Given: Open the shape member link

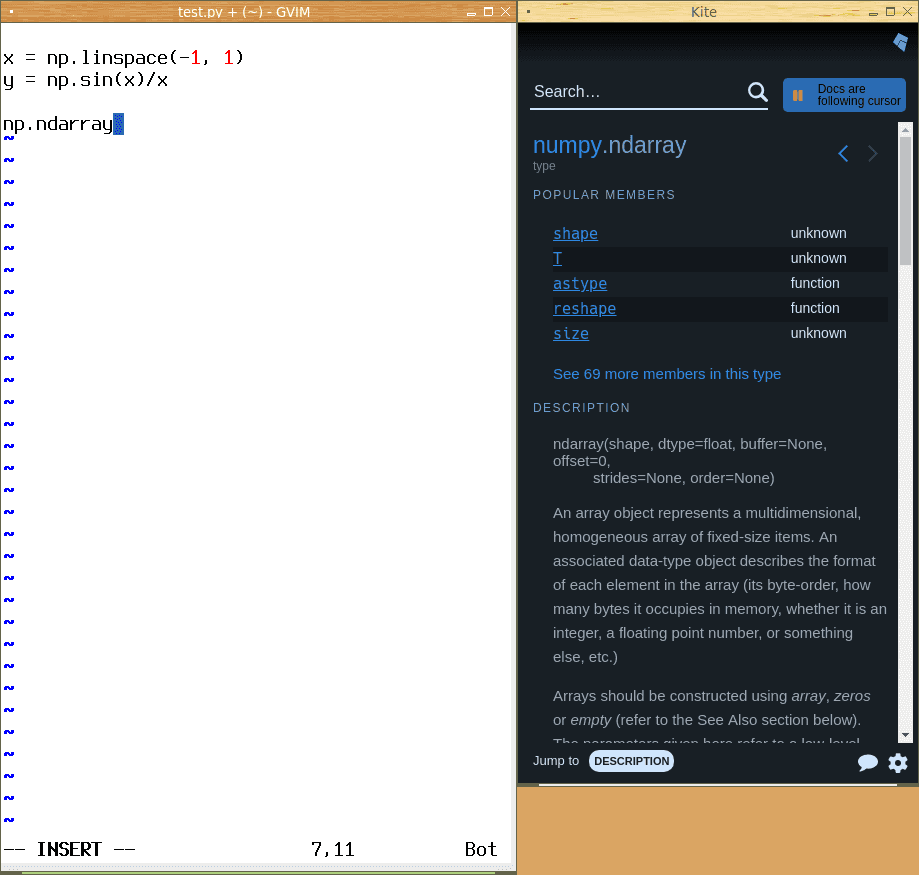Looking at the screenshot, I should tap(575, 233).
